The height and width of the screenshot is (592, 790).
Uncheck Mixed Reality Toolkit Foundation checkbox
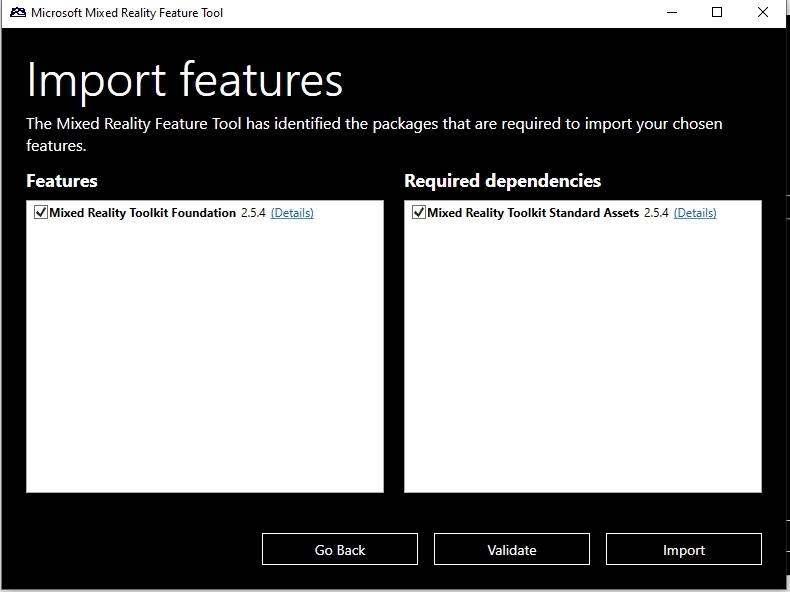[41, 212]
